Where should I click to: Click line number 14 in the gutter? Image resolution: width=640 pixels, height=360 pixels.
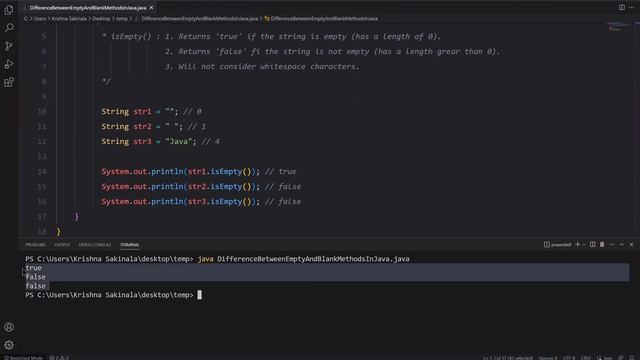[x=42, y=171]
